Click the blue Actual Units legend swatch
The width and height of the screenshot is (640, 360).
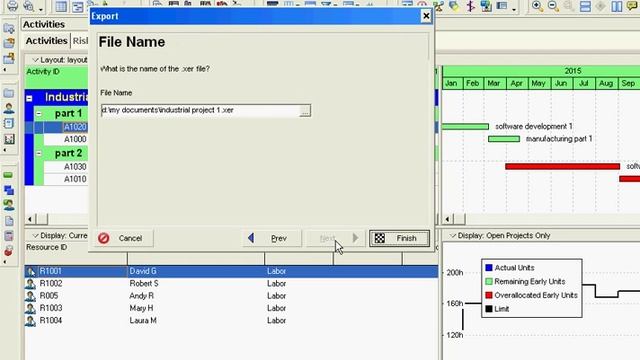pyautogui.click(x=489, y=268)
